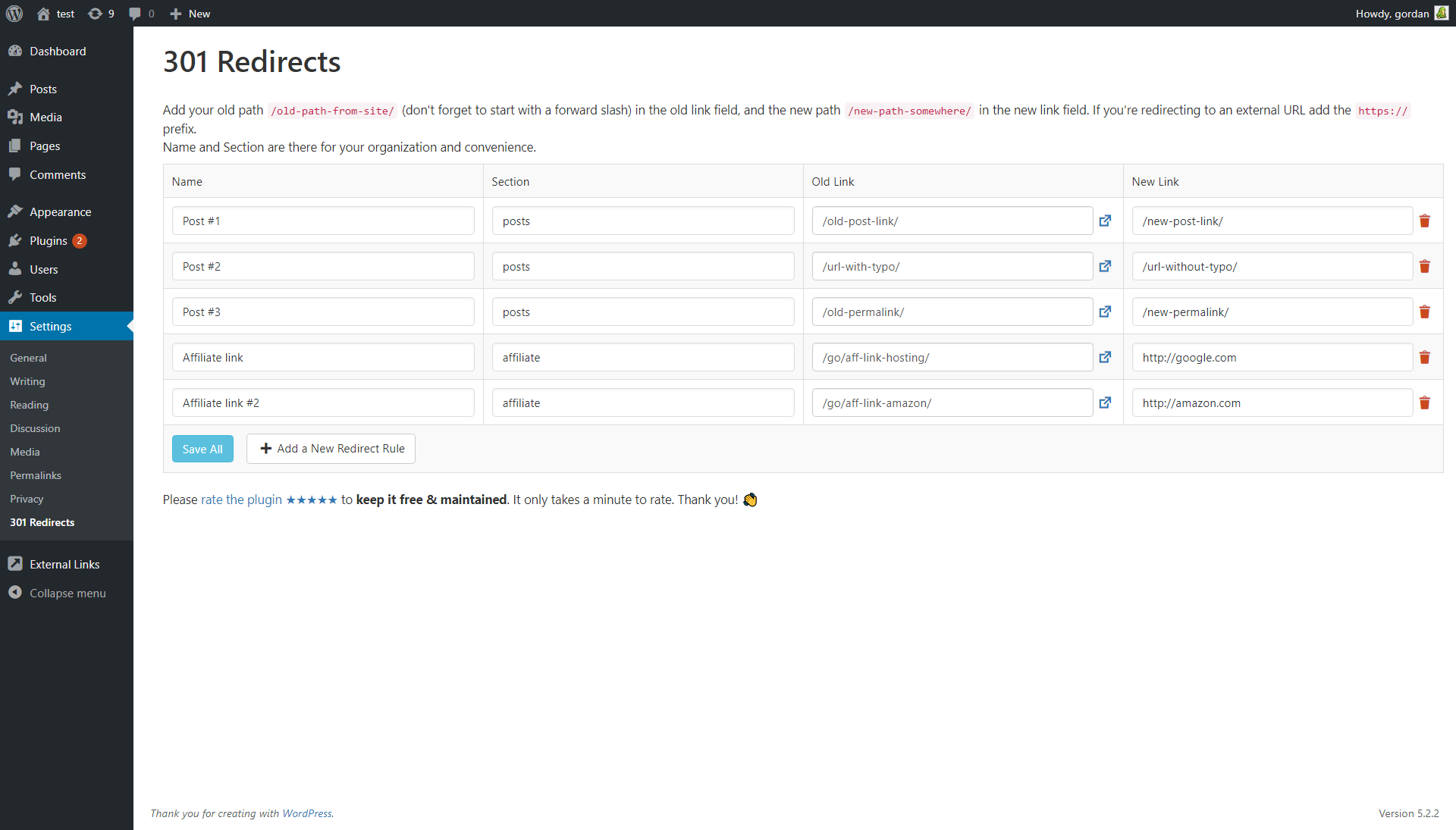This screenshot has width=1456, height=830.
Task: Click the Permalinks settings option
Action: [34, 475]
